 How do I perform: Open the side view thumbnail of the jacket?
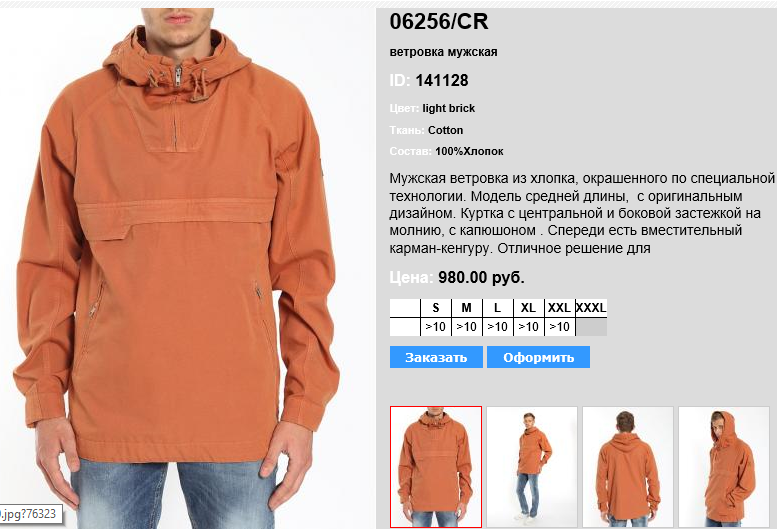point(532,467)
